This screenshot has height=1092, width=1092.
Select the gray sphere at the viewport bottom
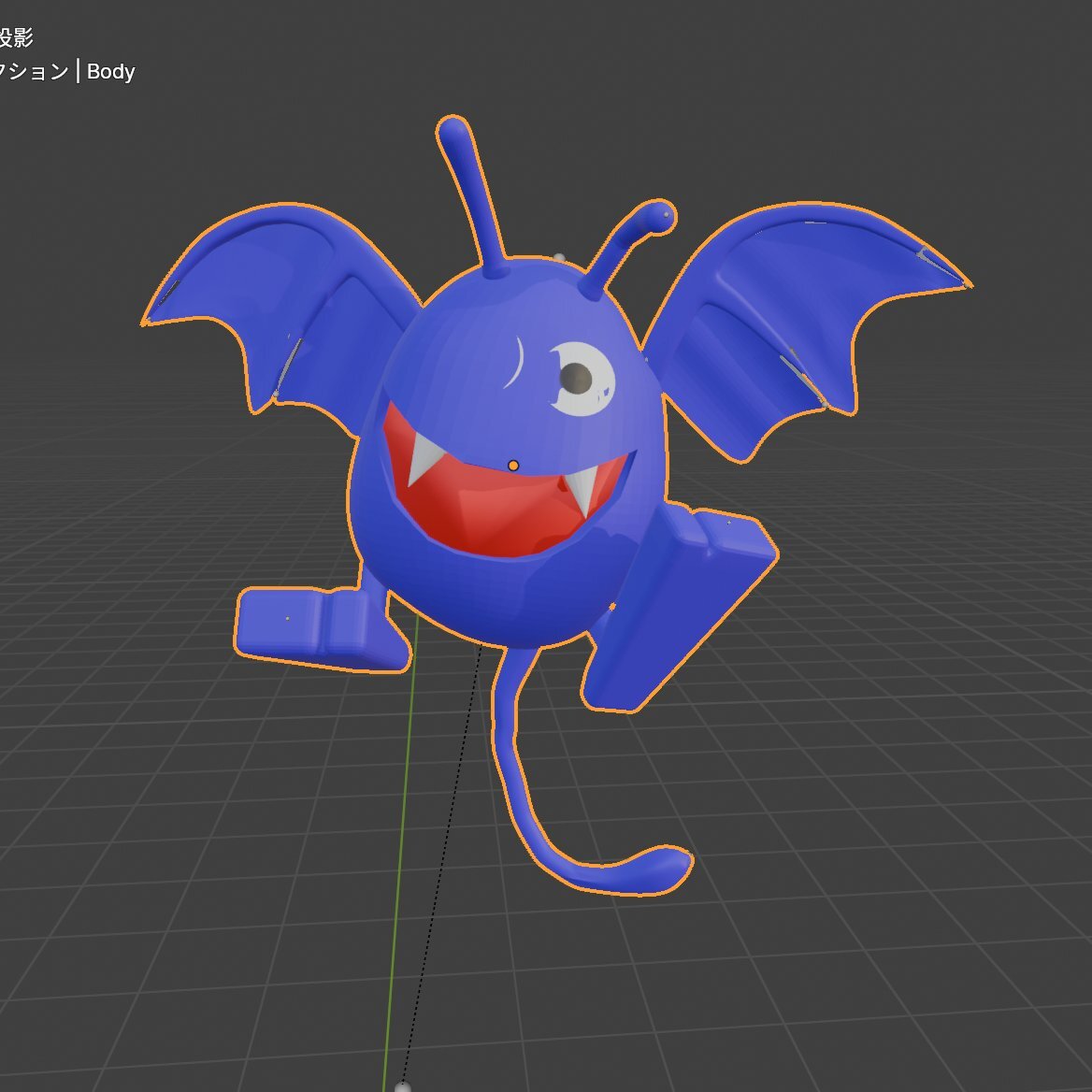[x=403, y=1086]
